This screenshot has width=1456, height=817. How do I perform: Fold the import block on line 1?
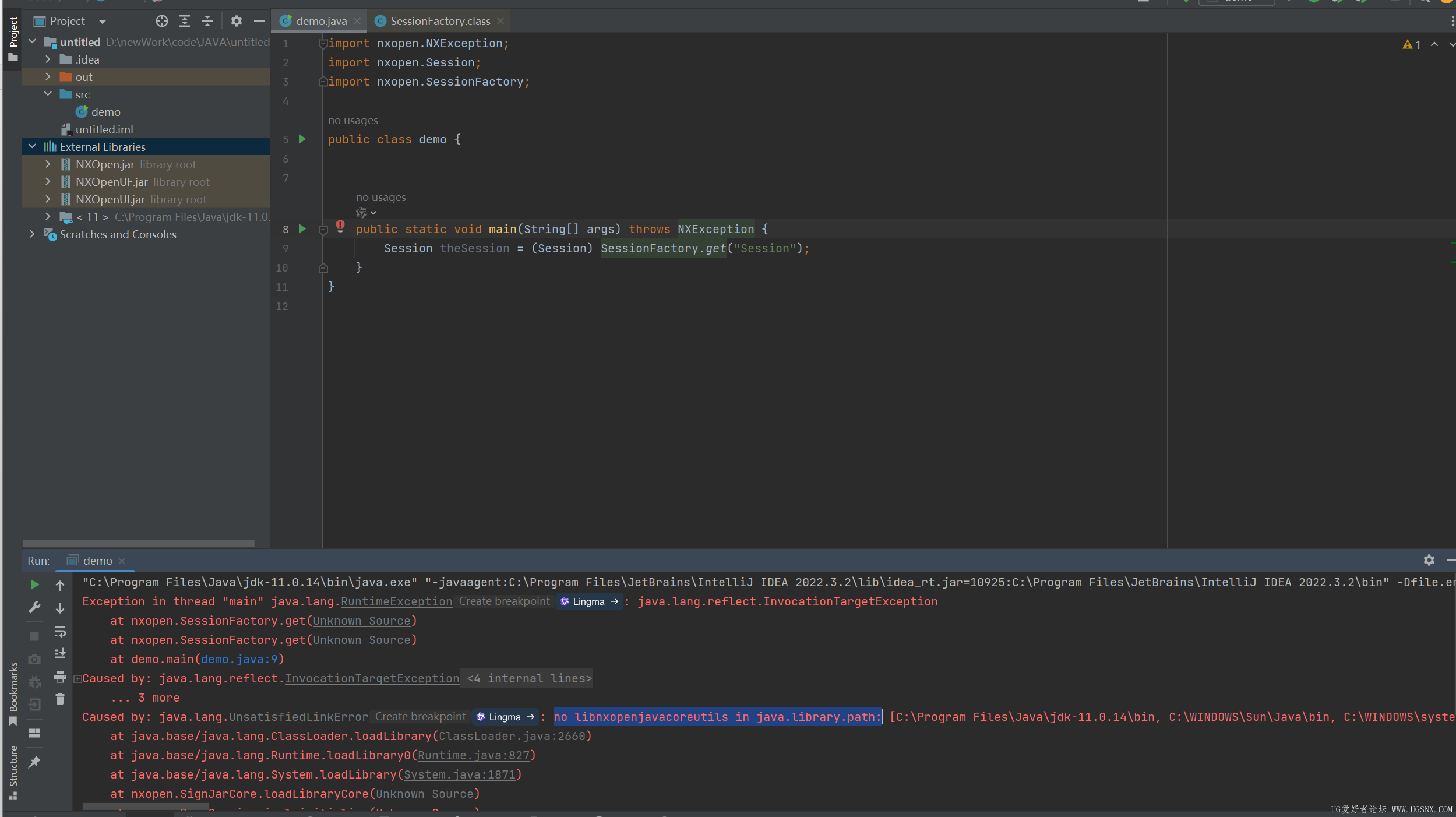[323, 43]
